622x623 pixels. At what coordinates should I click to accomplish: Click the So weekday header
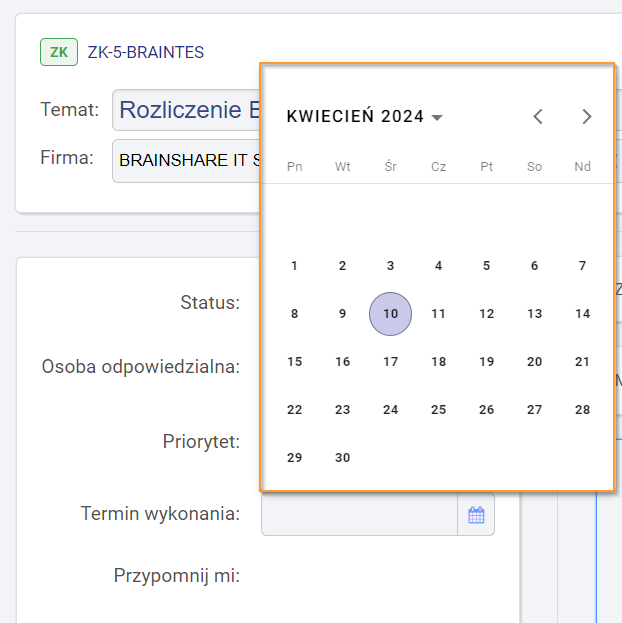click(535, 166)
